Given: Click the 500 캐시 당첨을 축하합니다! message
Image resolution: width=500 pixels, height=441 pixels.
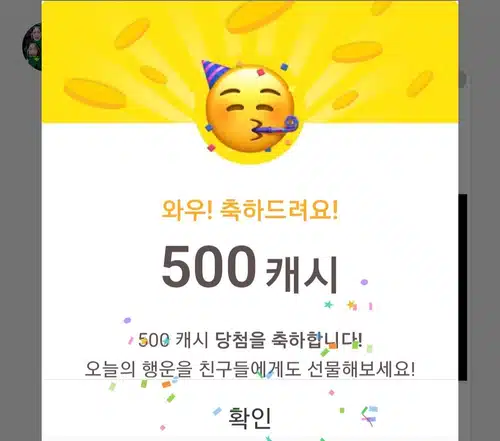Looking at the screenshot, I should 250,340.
